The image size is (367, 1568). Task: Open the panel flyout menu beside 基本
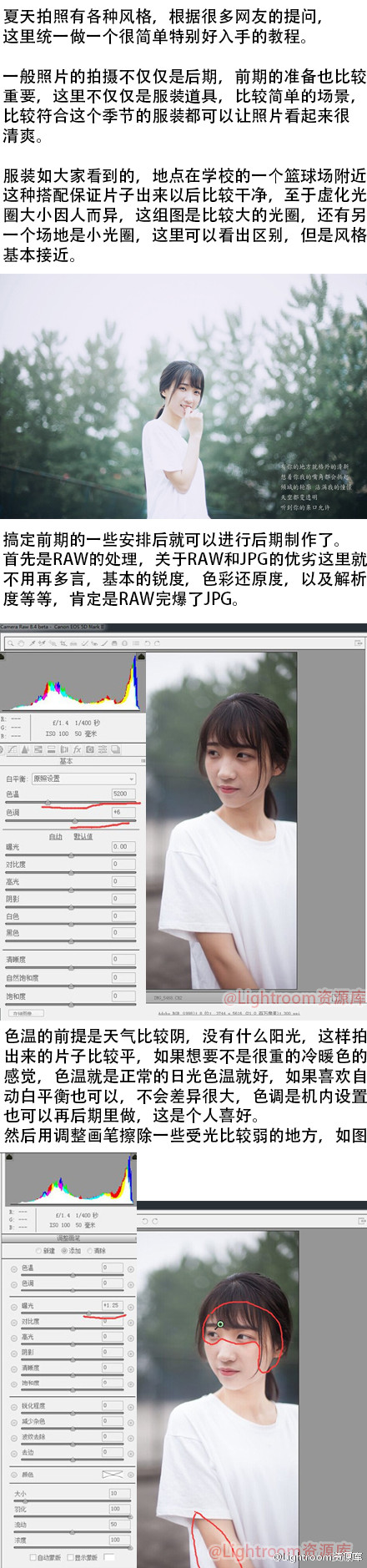point(143,760)
